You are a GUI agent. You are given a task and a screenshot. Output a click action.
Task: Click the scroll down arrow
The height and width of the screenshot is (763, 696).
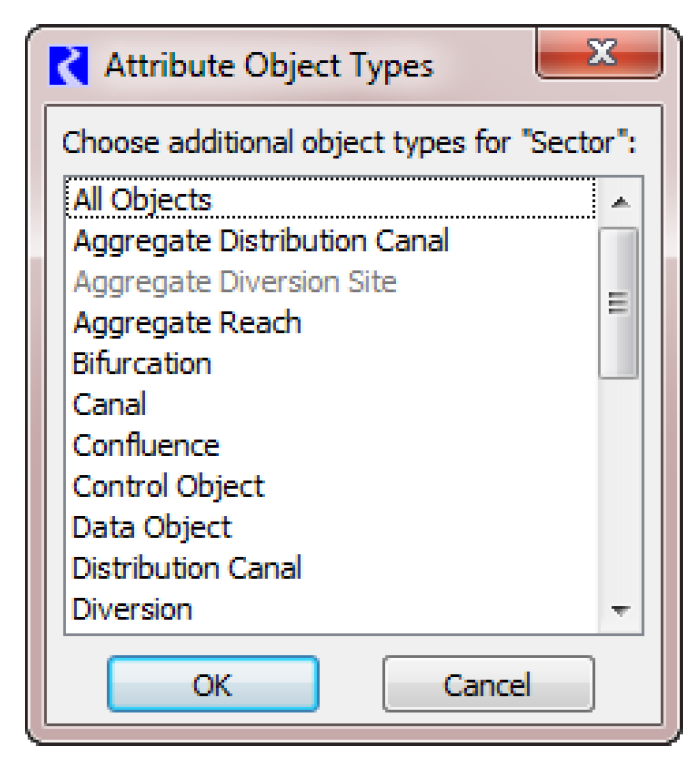coord(620,610)
